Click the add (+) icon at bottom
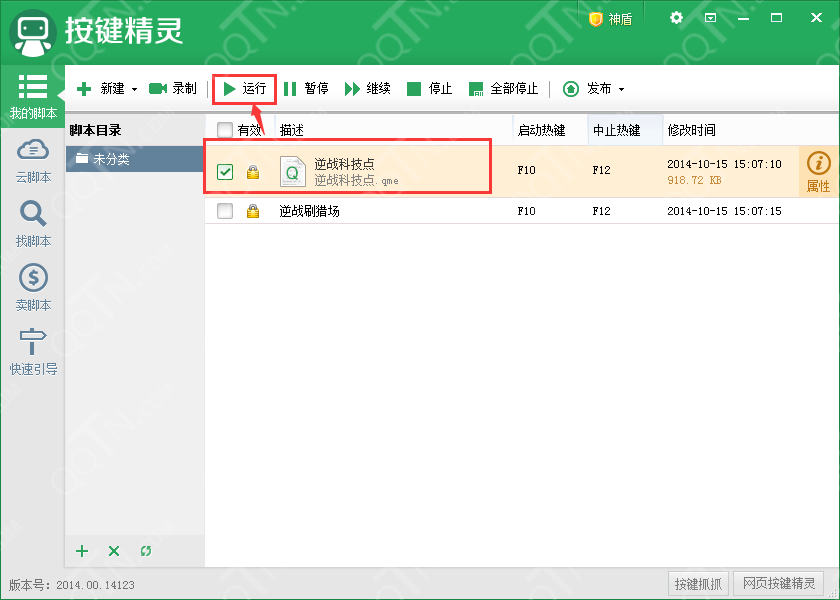The image size is (840, 600). coord(81,551)
